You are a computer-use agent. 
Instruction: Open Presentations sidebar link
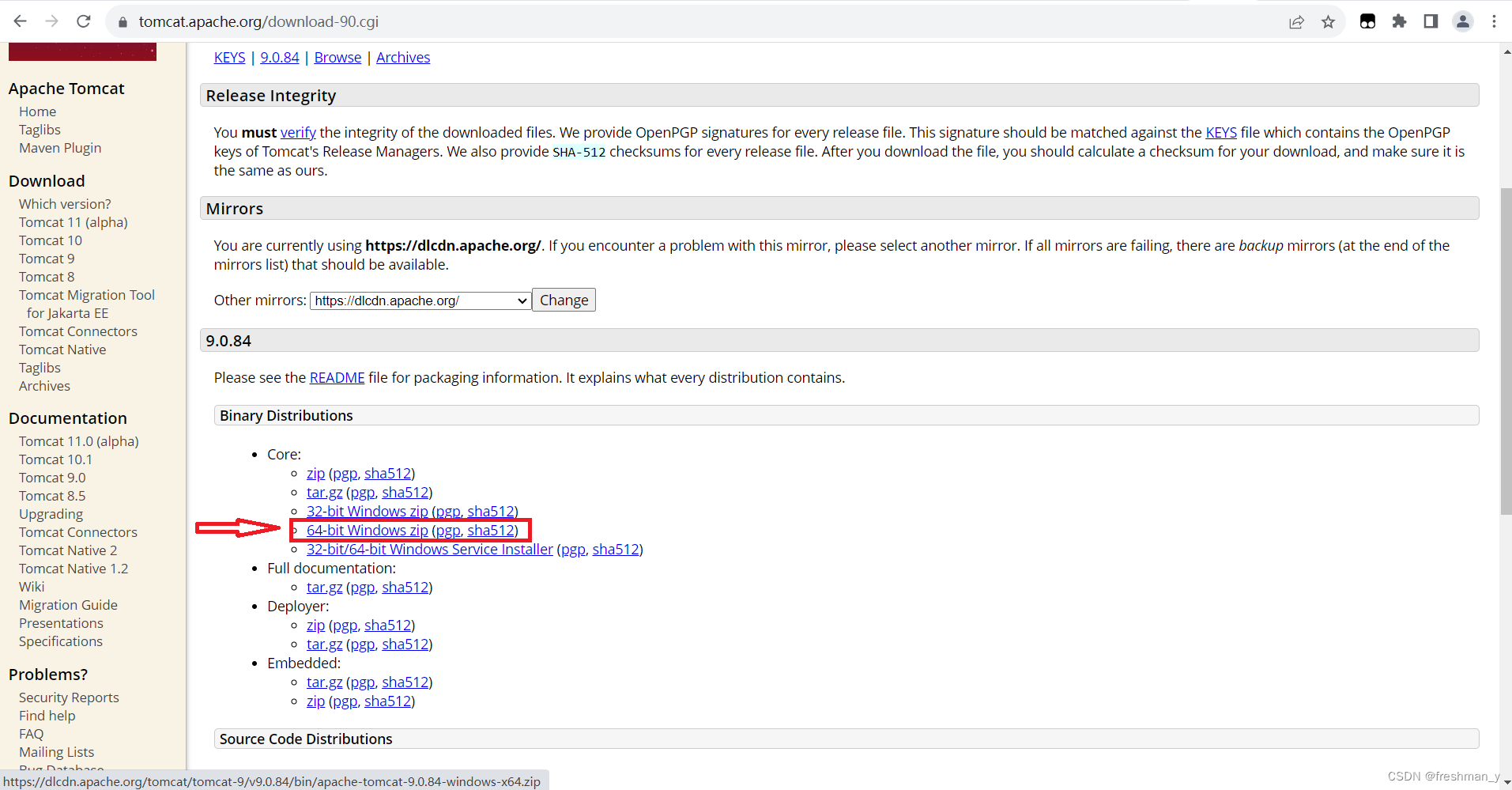coord(61,623)
